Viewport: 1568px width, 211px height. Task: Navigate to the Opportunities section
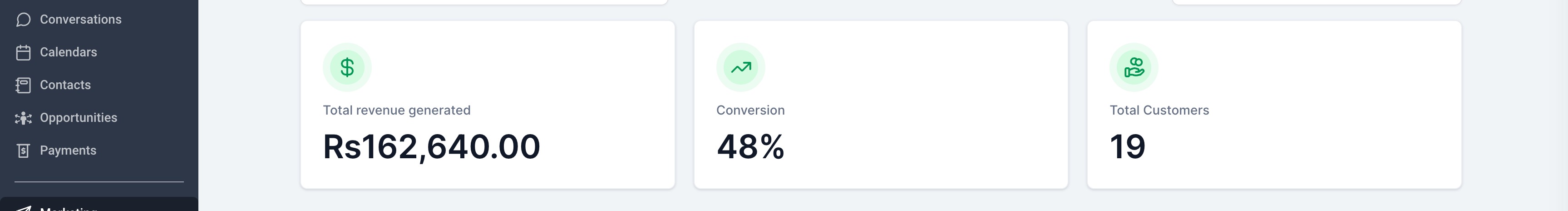79,118
